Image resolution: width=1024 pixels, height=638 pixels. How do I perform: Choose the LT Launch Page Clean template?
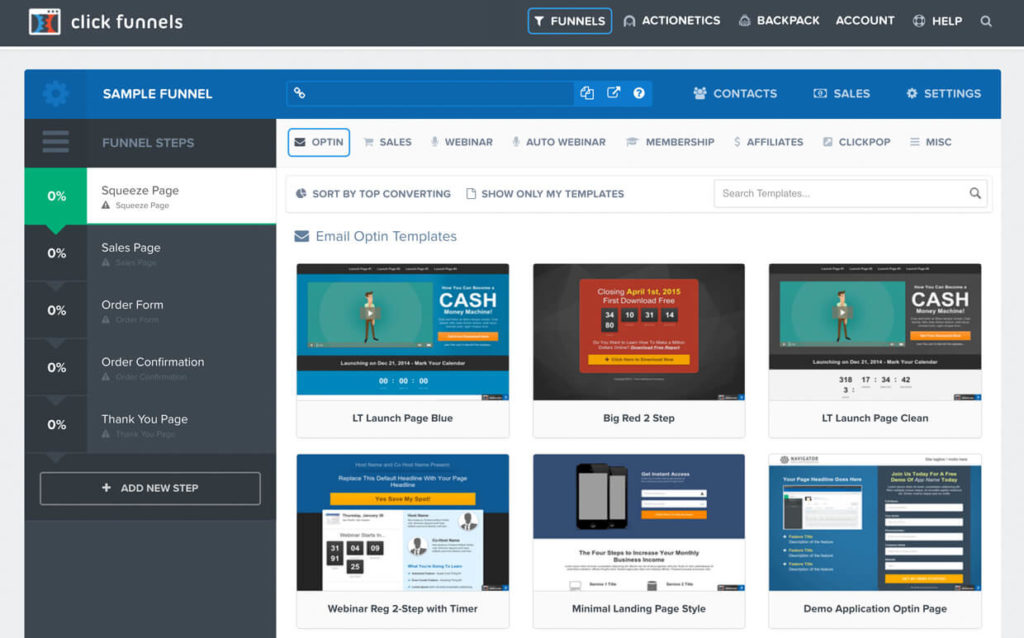[875, 350]
